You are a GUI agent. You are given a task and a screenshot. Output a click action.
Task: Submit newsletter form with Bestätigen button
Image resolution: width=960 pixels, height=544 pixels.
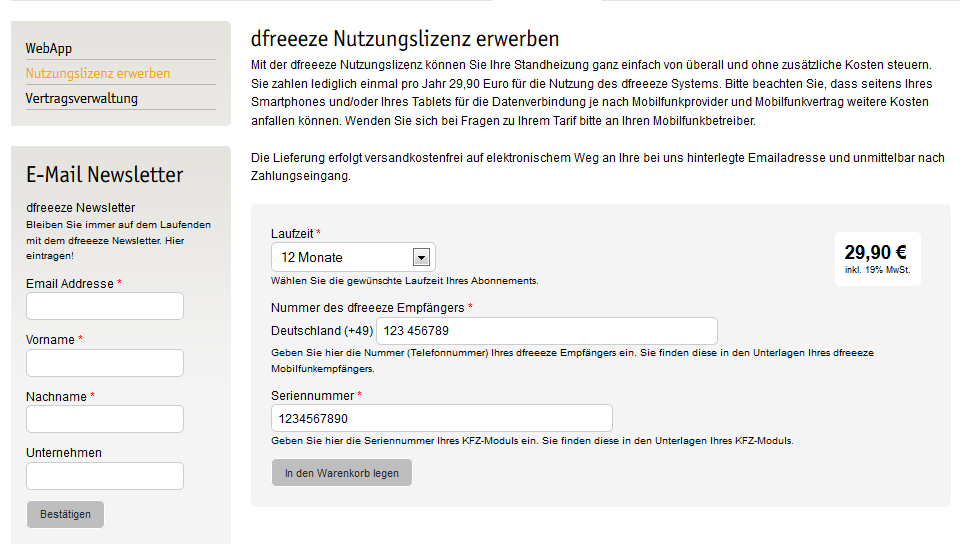[66, 515]
